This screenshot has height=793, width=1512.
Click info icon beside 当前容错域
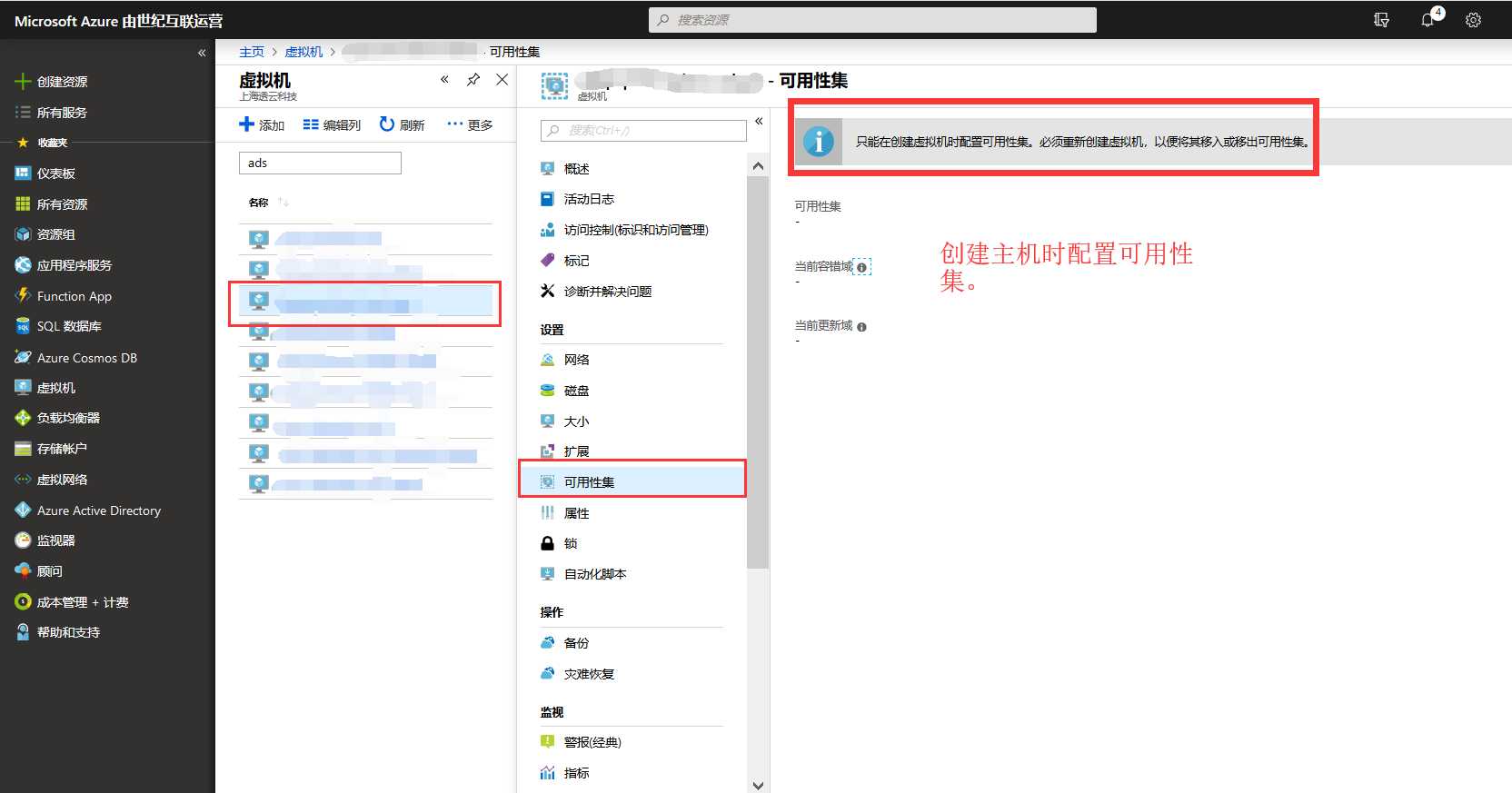coord(861,268)
